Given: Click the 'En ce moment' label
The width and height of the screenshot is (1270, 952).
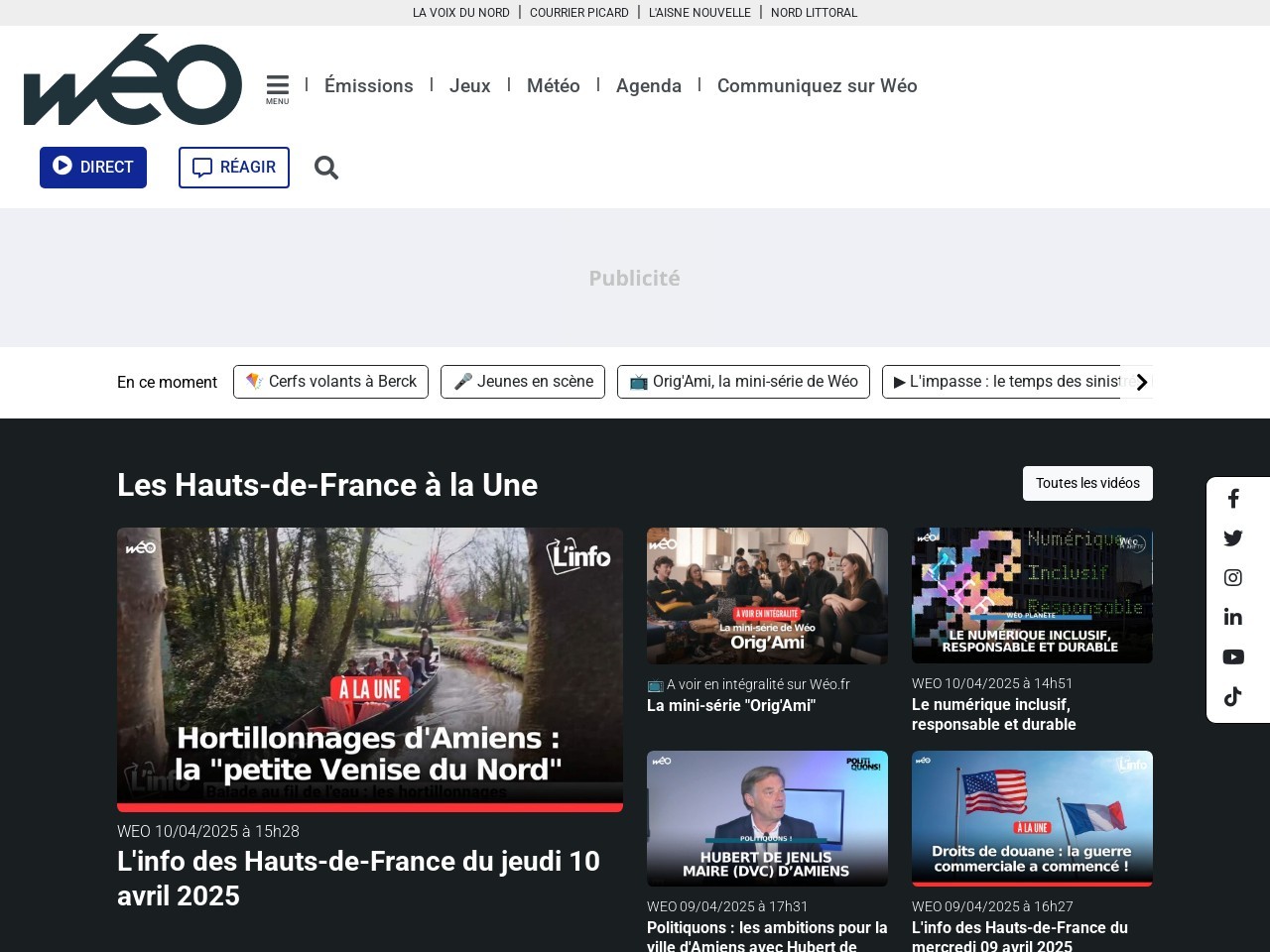Looking at the screenshot, I should (x=167, y=382).
